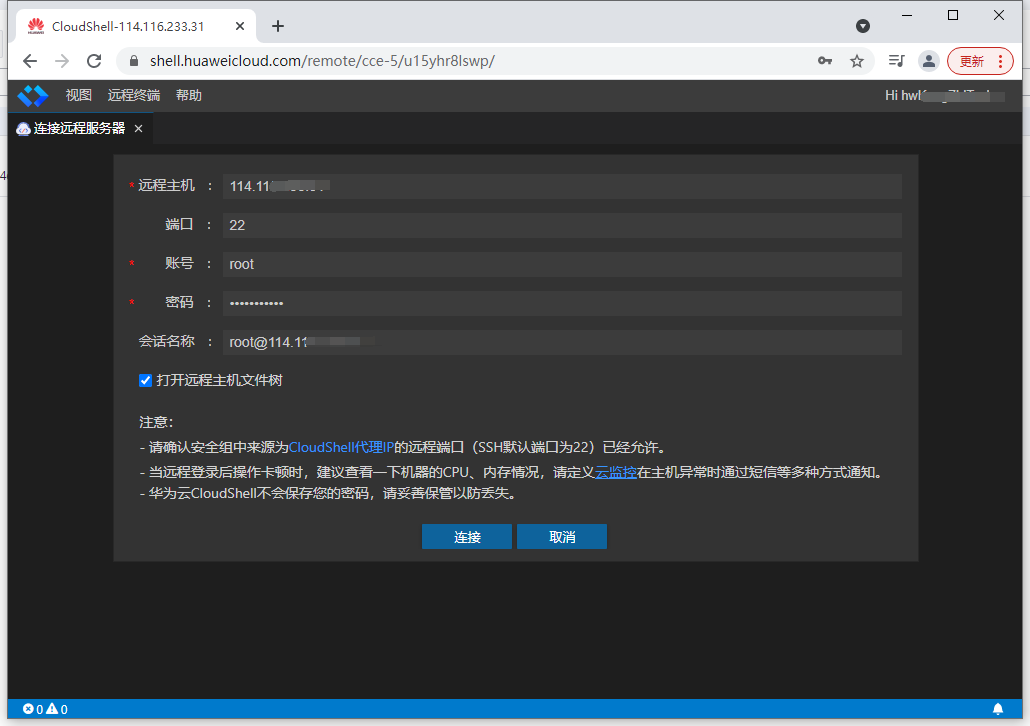Click the browser forward arrow
The height and width of the screenshot is (726, 1030).
coord(62,61)
